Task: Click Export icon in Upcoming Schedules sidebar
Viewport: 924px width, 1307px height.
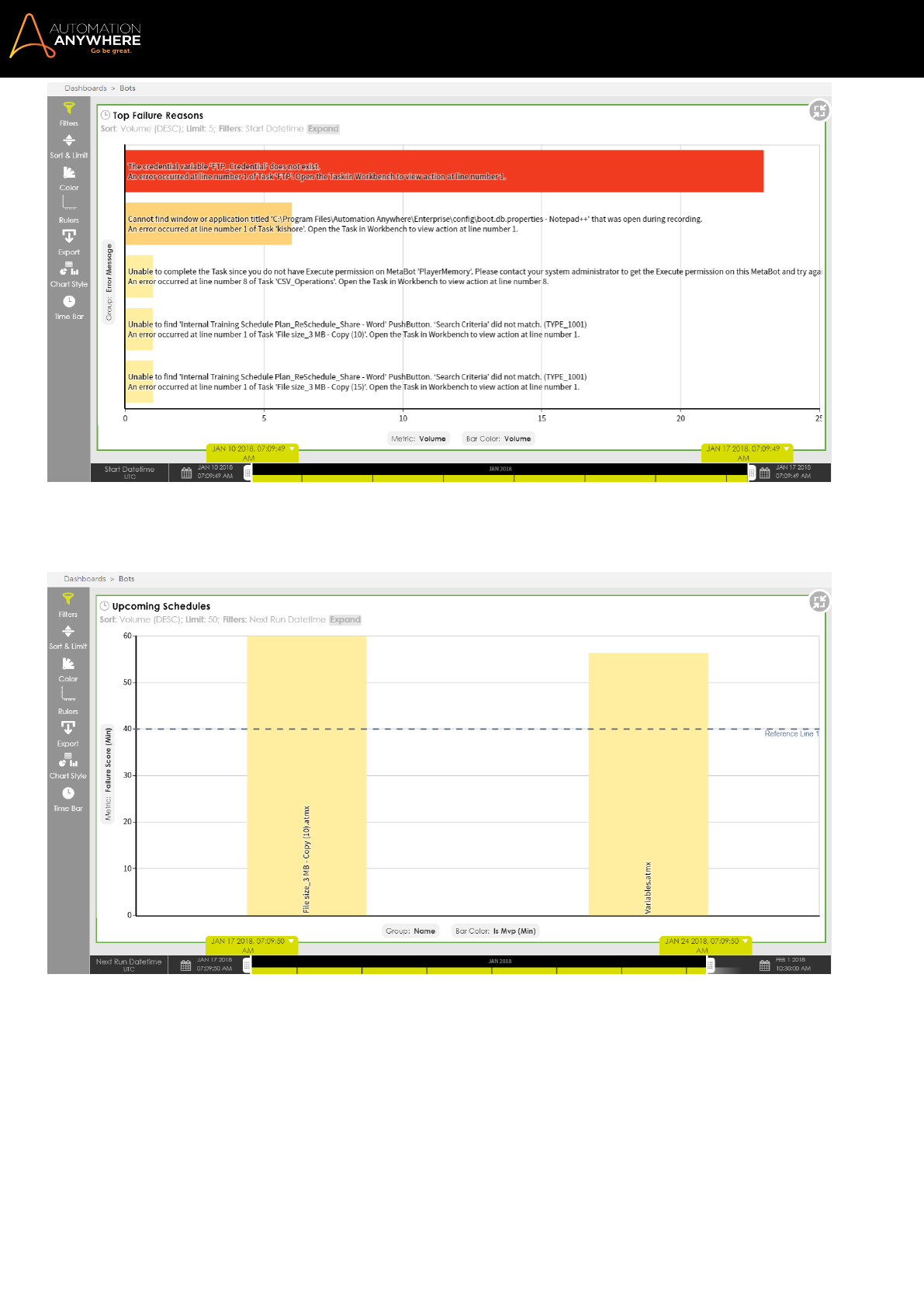Action: click(x=68, y=734)
